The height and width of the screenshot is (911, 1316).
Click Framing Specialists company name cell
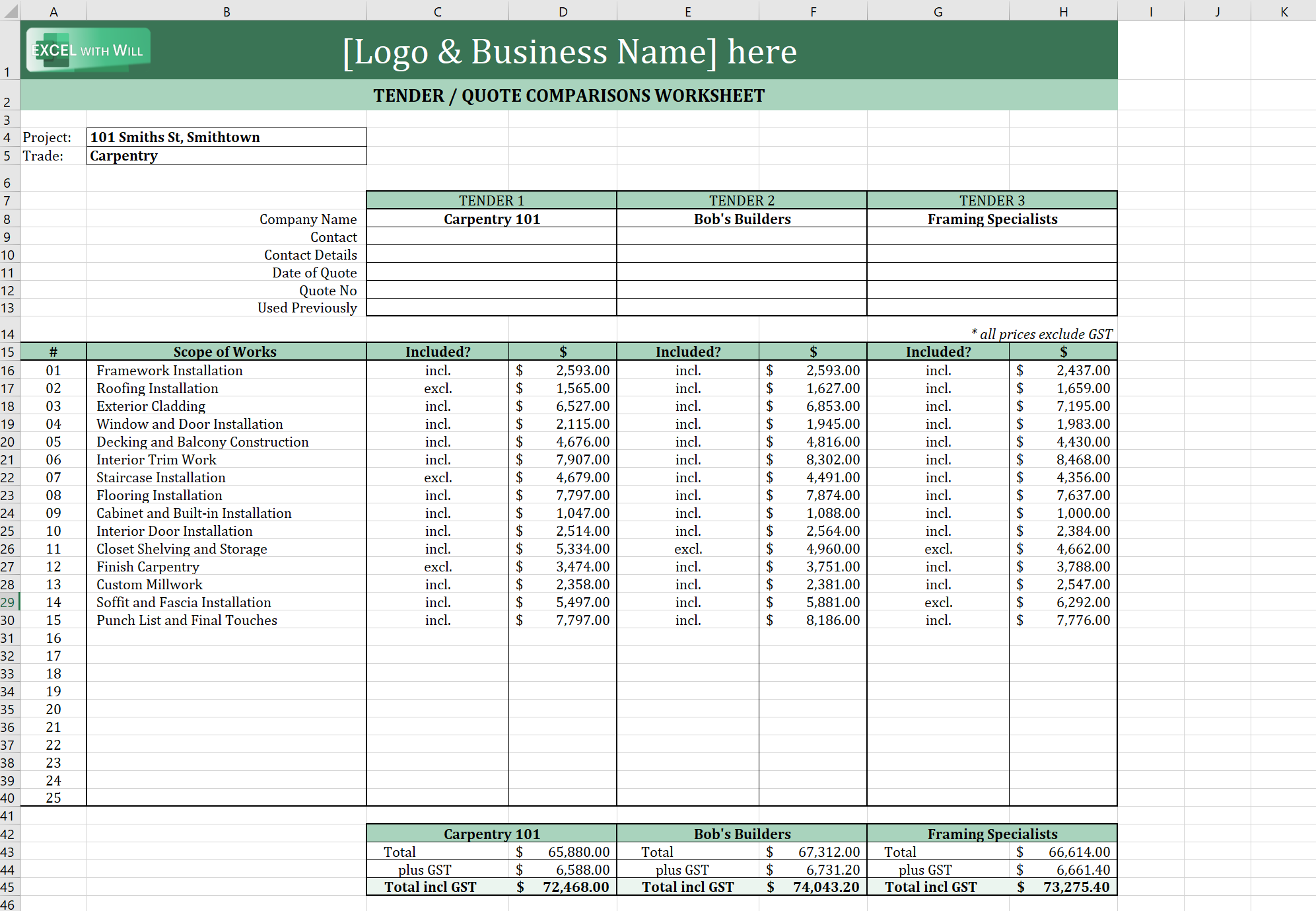click(992, 219)
